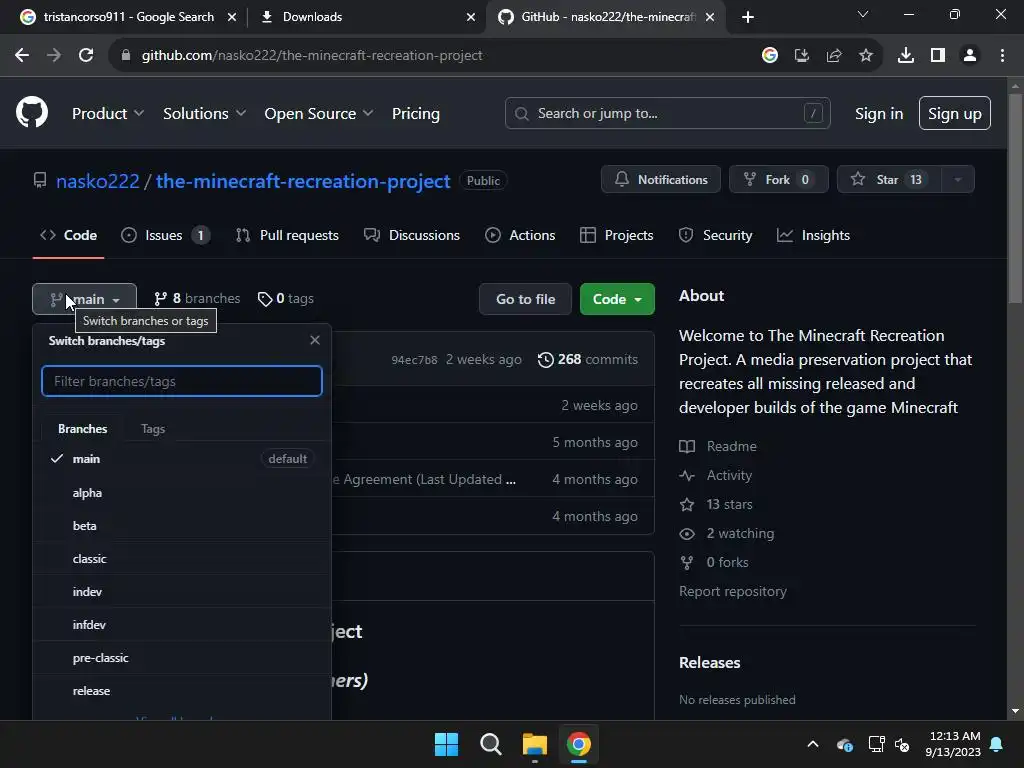Click the Google icon in address bar

point(770,56)
